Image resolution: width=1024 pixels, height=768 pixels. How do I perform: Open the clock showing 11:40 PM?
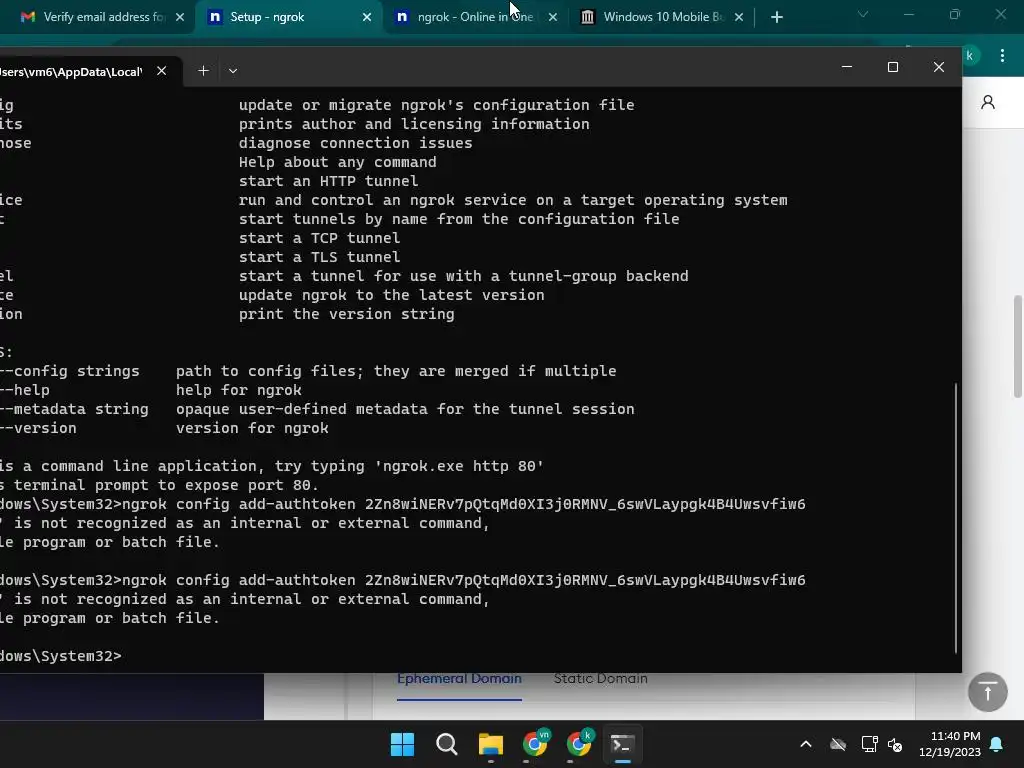point(950,744)
